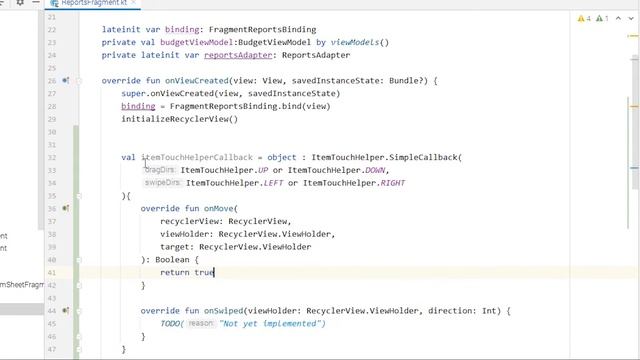Click the ReportsAdapter type on line 24
This screenshot has height=360, width=640.
(x=316, y=55)
